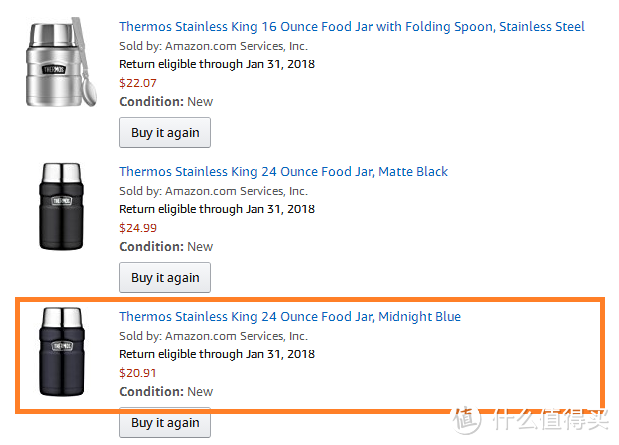Image resolution: width=619 pixels, height=445 pixels.
Task: Click the stainless steel jar with spoon thumbnail
Action: click(61, 62)
